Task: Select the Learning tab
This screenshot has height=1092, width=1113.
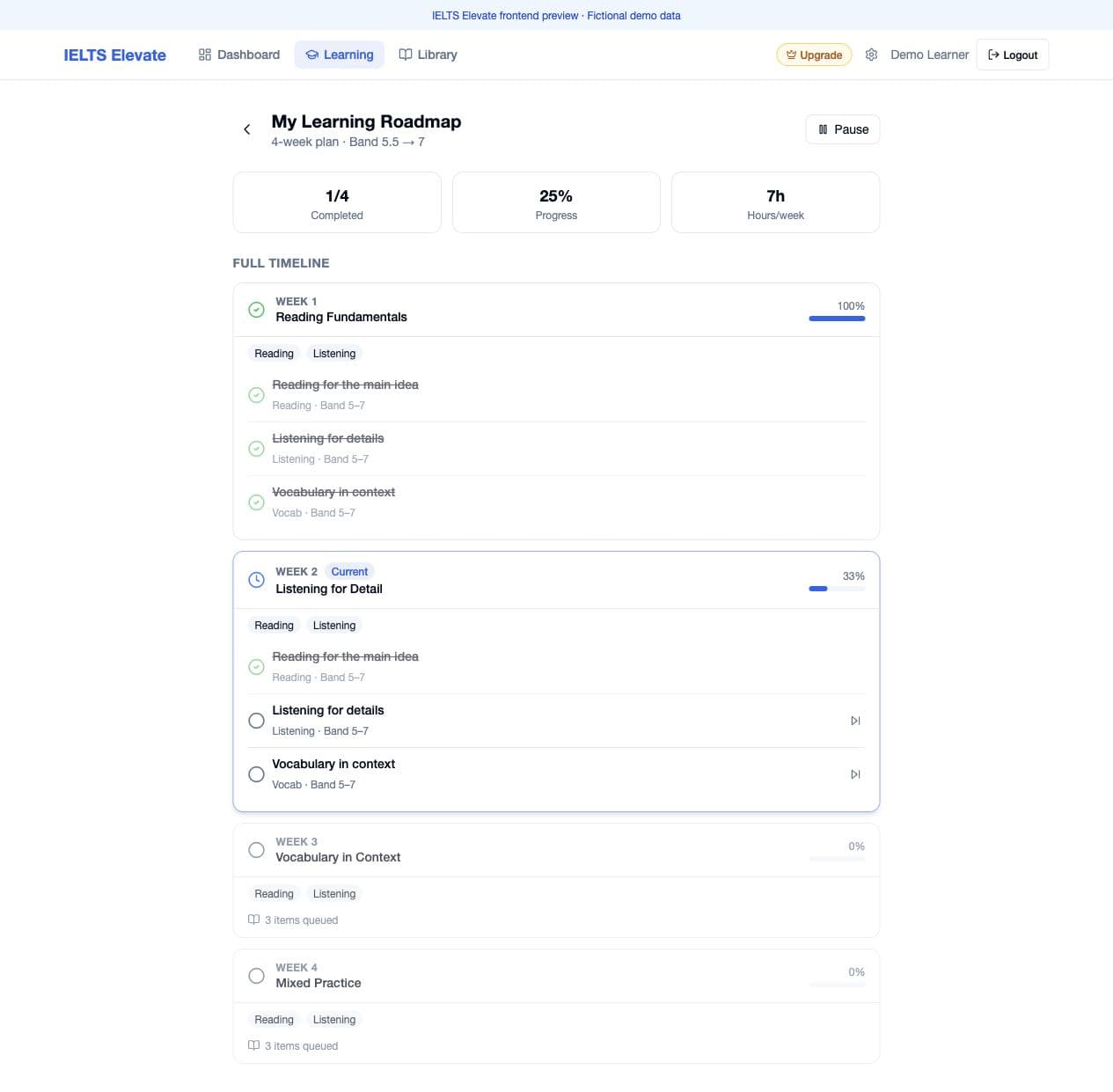Action: pyautogui.click(x=340, y=55)
